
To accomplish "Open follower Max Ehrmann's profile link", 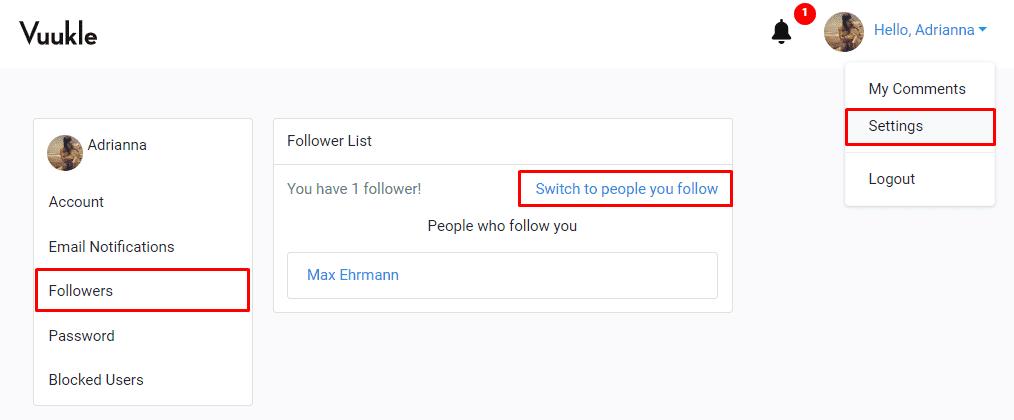I will (353, 275).
